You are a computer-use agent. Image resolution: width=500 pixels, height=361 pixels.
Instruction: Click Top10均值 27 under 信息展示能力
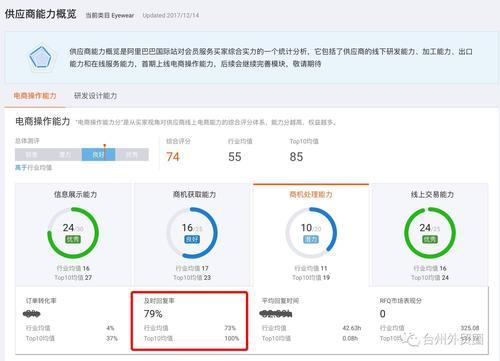coord(73,278)
